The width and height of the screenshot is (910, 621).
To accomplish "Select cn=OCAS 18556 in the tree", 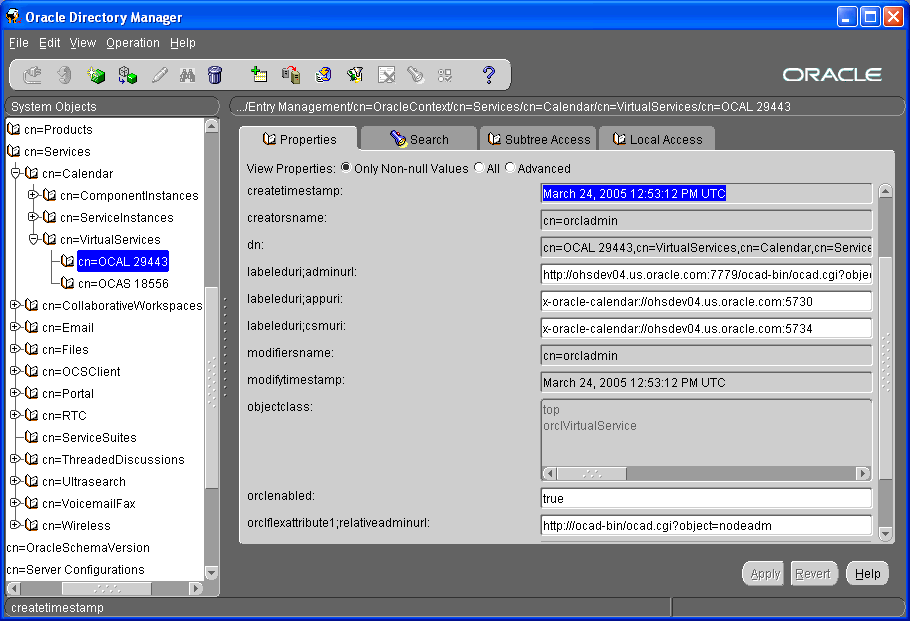I will (123, 284).
